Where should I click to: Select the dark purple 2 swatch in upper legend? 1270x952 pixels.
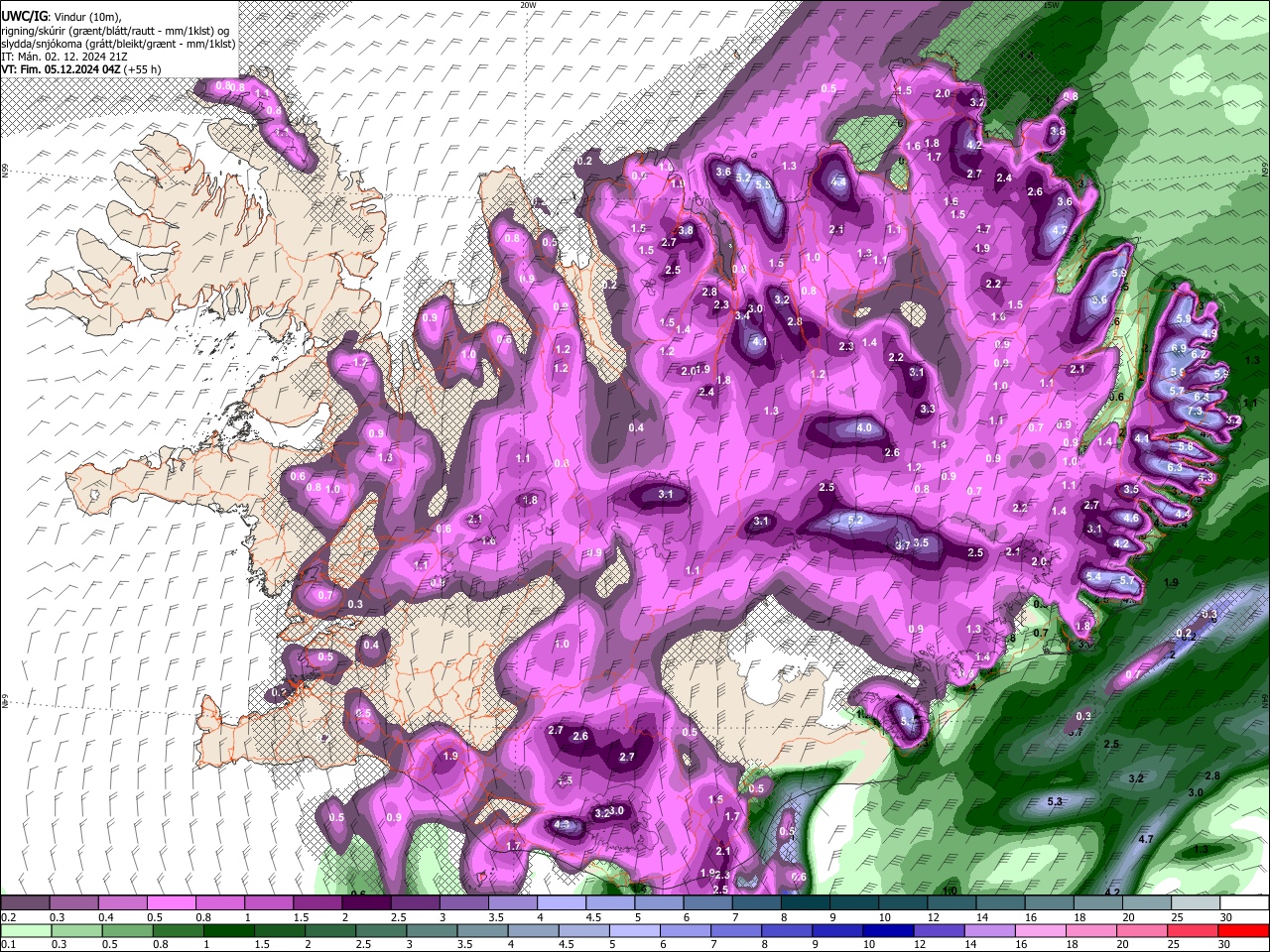[366, 902]
